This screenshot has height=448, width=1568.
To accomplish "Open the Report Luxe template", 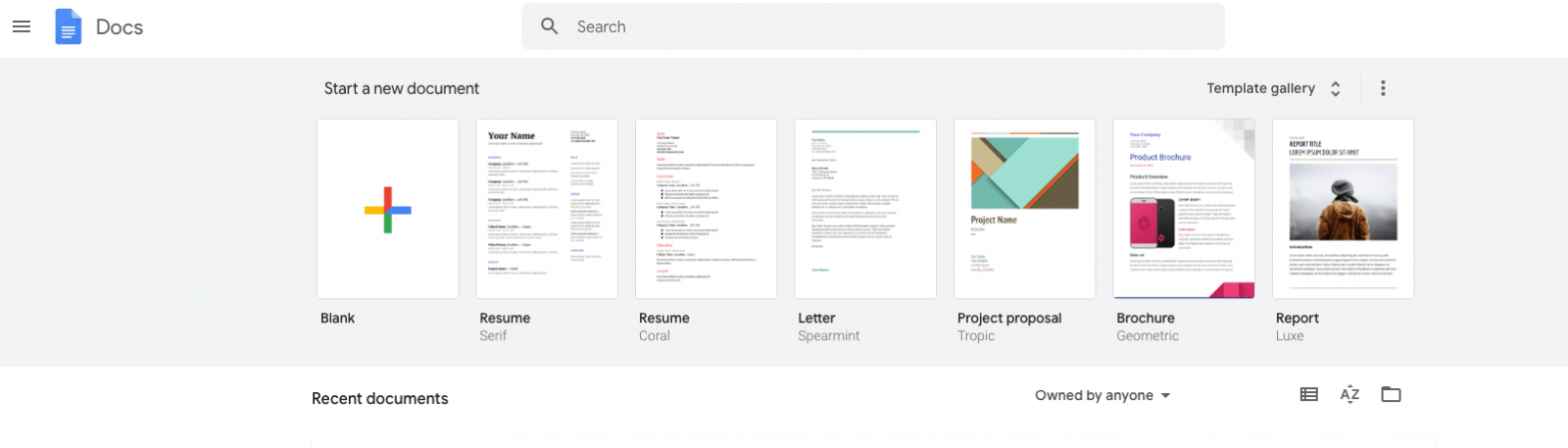I will click(x=1344, y=209).
